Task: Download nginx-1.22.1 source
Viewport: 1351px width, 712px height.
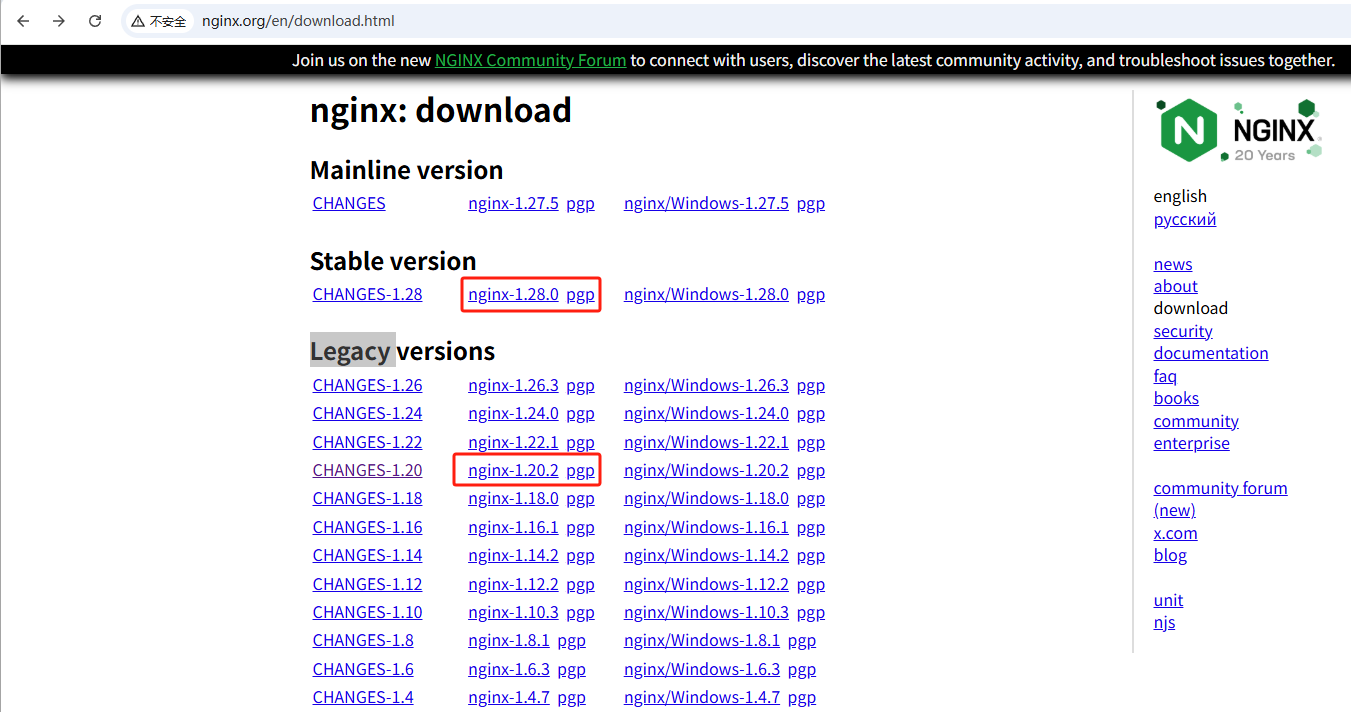Action: click(513, 442)
